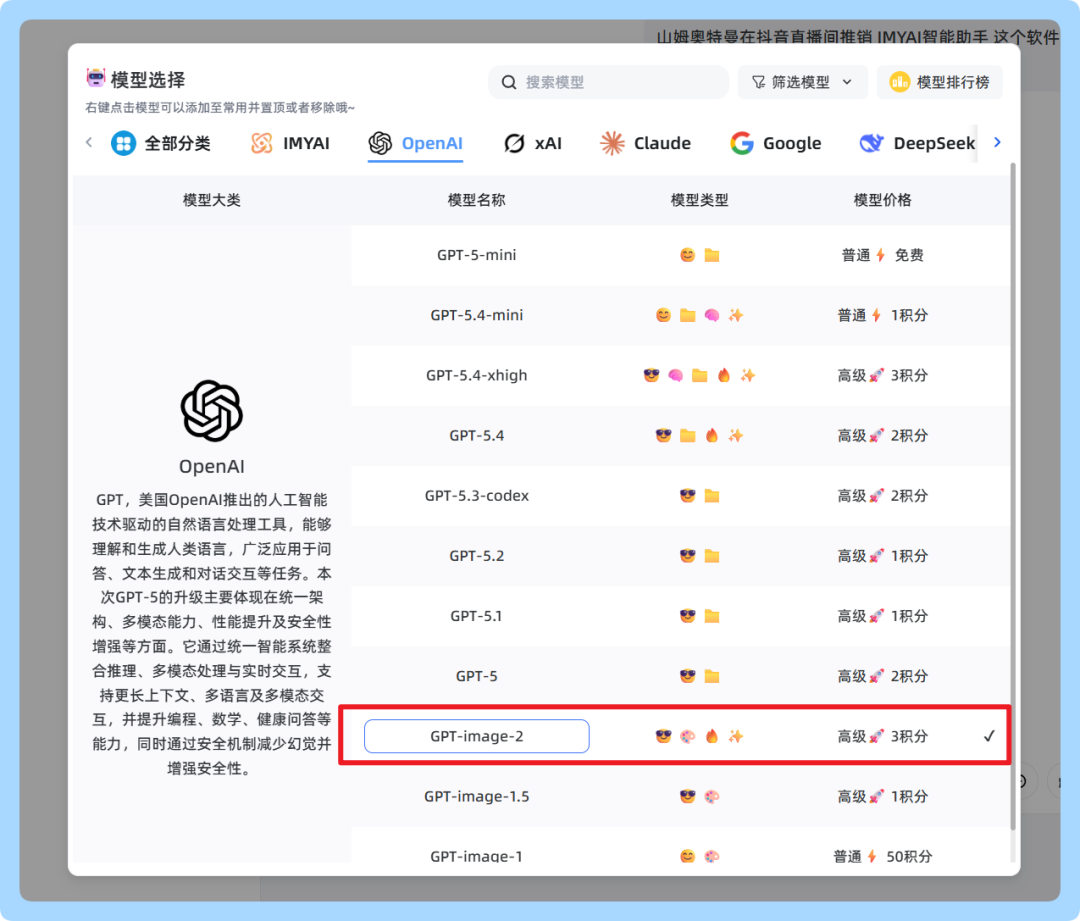Click the OpenAI logo in category tabs
1080x921 pixels.
coord(380,143)
